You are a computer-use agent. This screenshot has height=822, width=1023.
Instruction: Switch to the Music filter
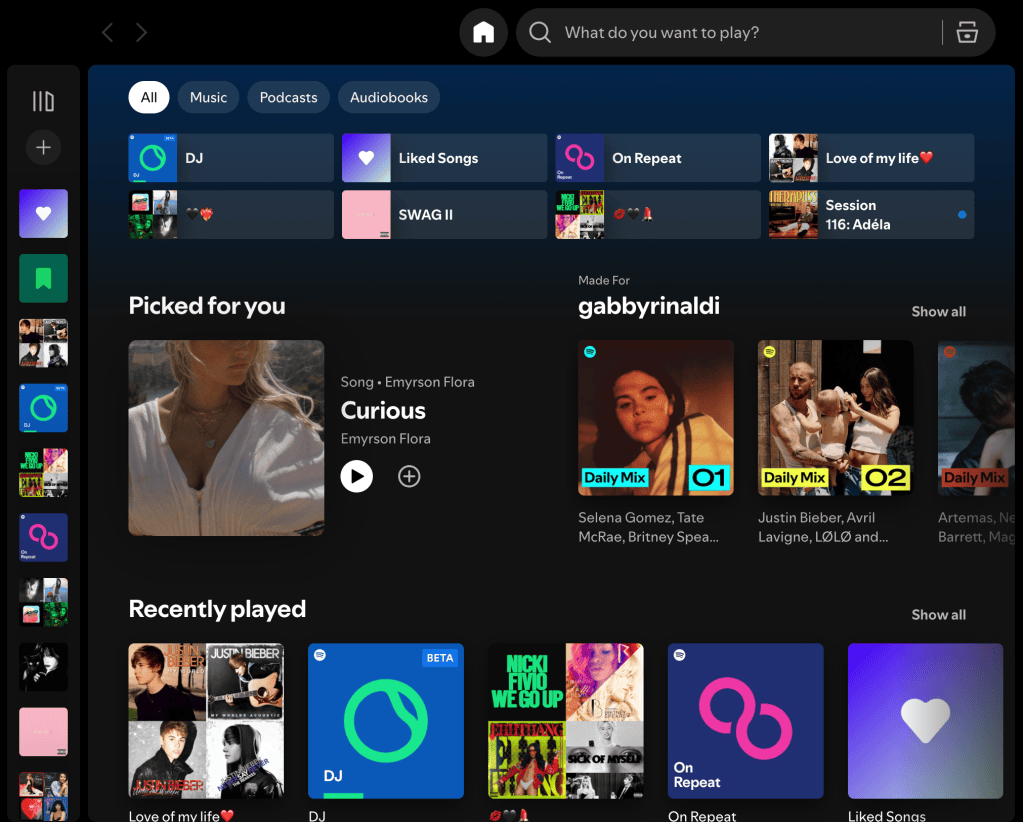tap(208, 97)
